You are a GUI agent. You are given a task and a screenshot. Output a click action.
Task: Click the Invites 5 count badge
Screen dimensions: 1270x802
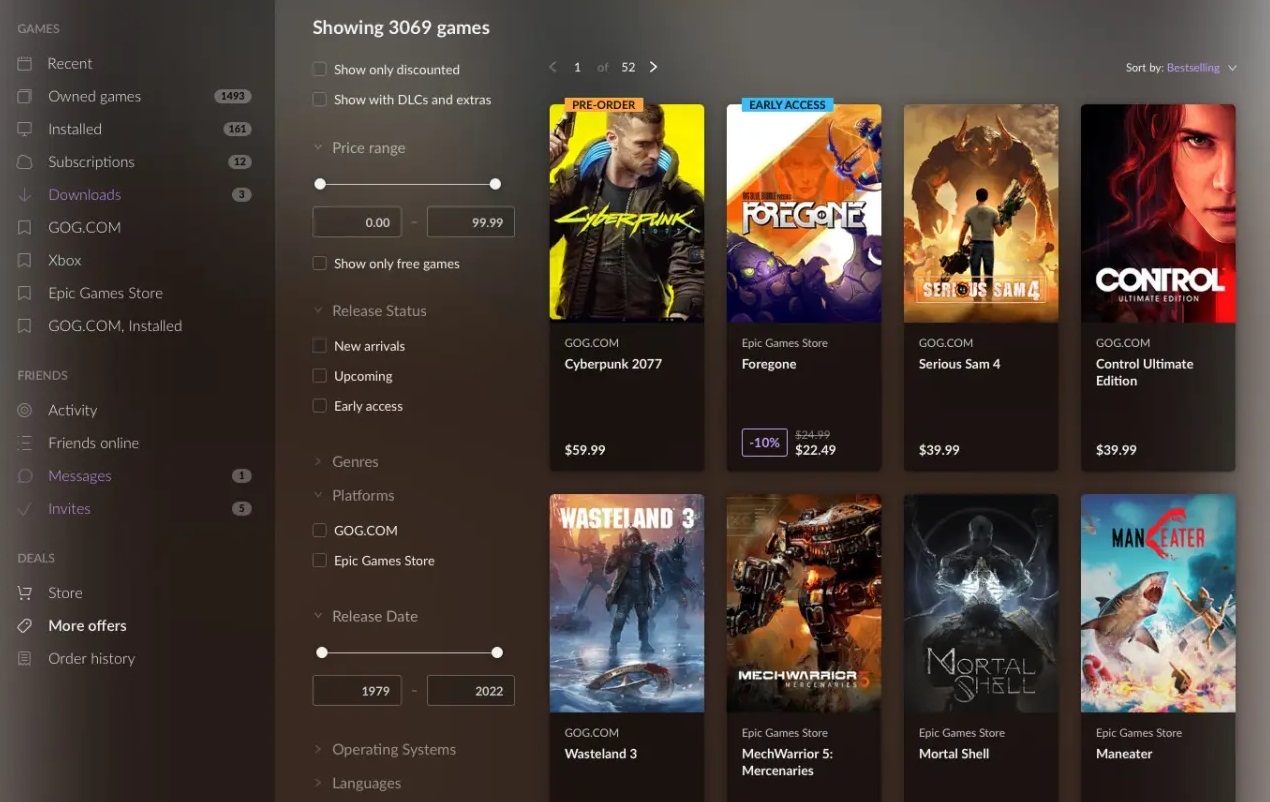pyautogui.click(x=242, y=509)
